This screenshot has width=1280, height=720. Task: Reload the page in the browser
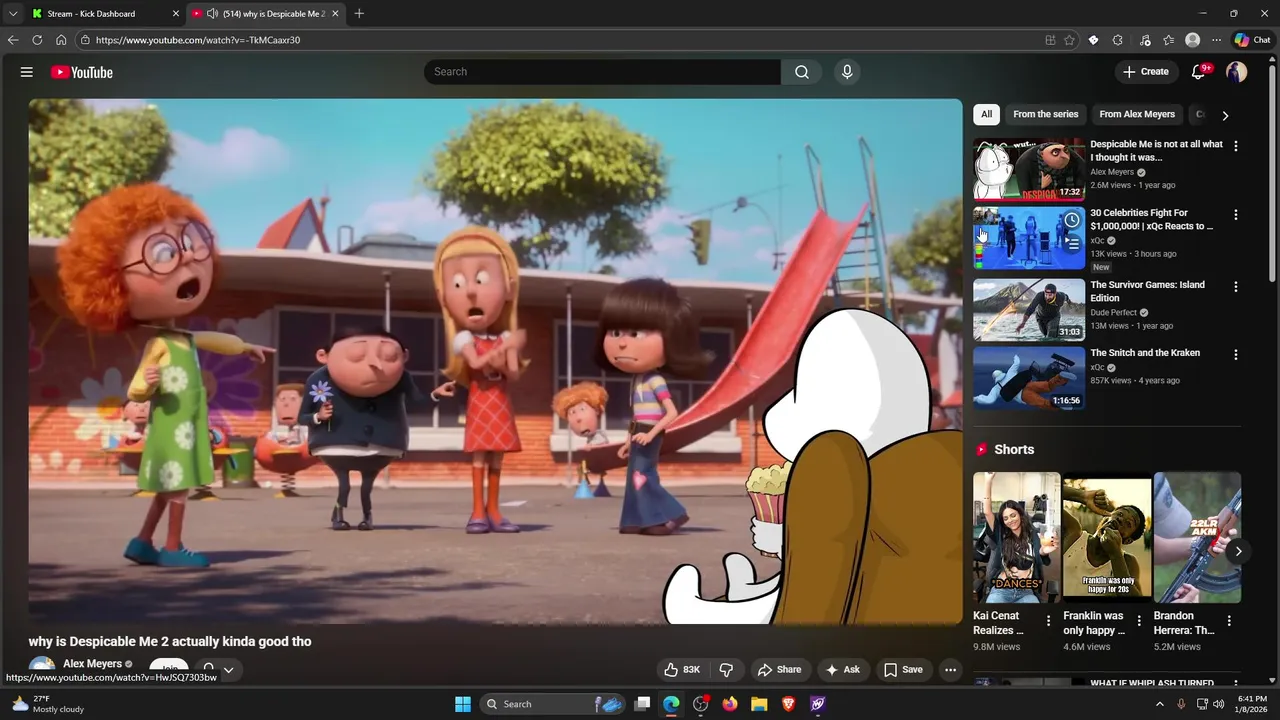[x=37, y=40]
